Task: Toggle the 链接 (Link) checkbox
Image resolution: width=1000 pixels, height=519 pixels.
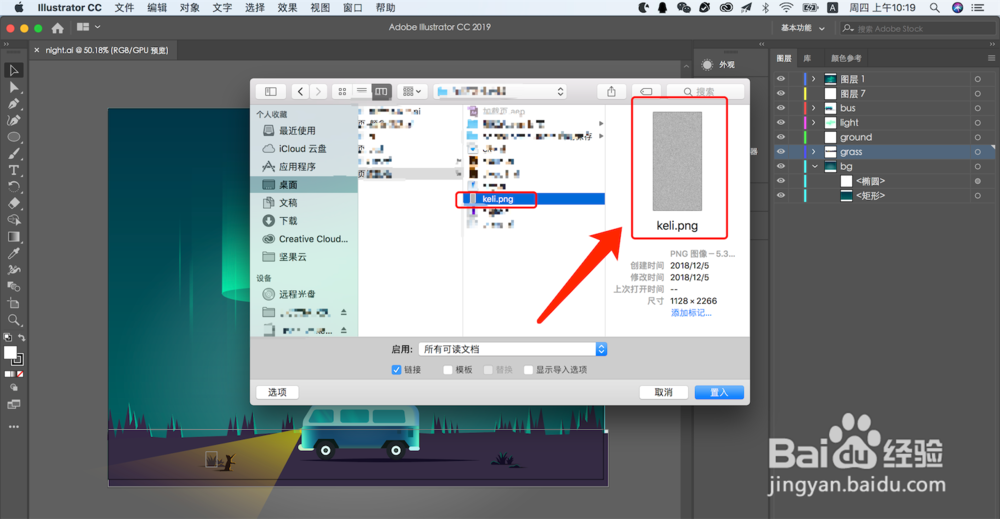Action: 396,370
